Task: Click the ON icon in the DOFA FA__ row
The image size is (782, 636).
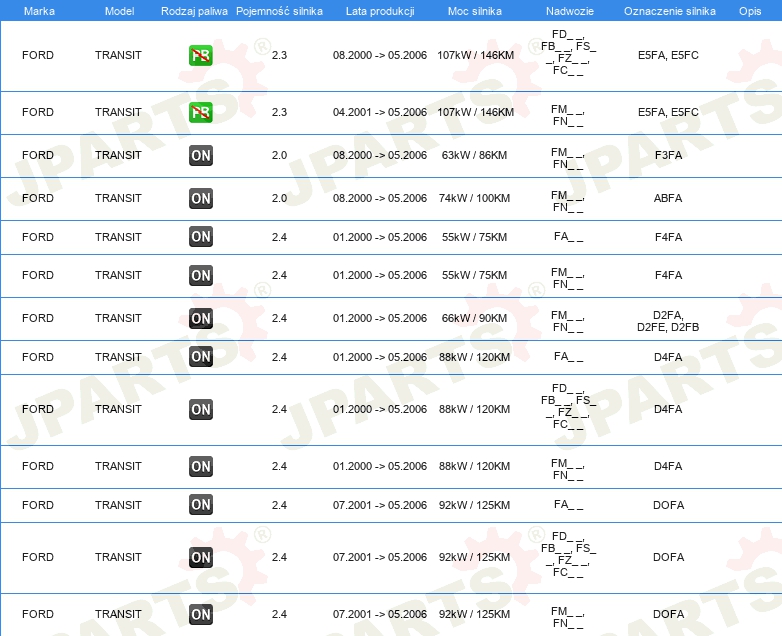Action: point(200,505)
